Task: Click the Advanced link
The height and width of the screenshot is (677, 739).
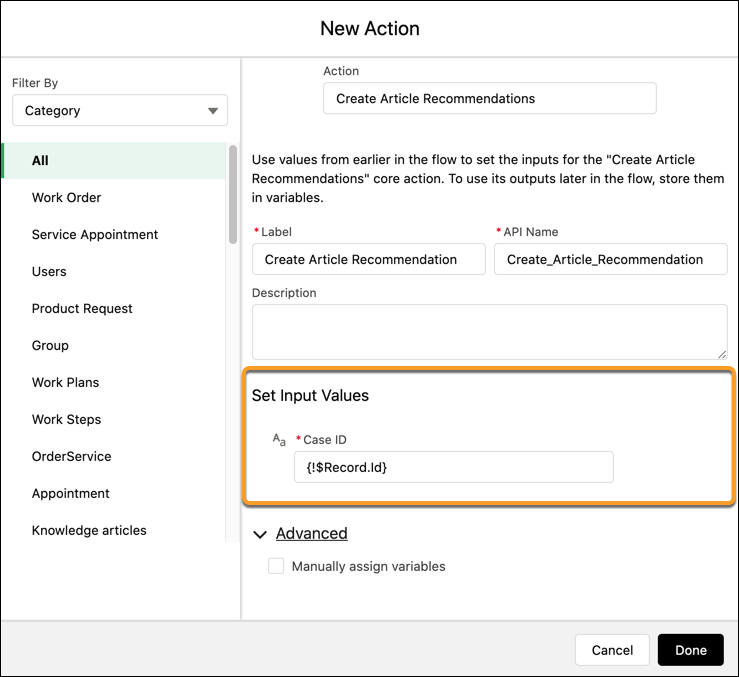Action: click(312, 533)
